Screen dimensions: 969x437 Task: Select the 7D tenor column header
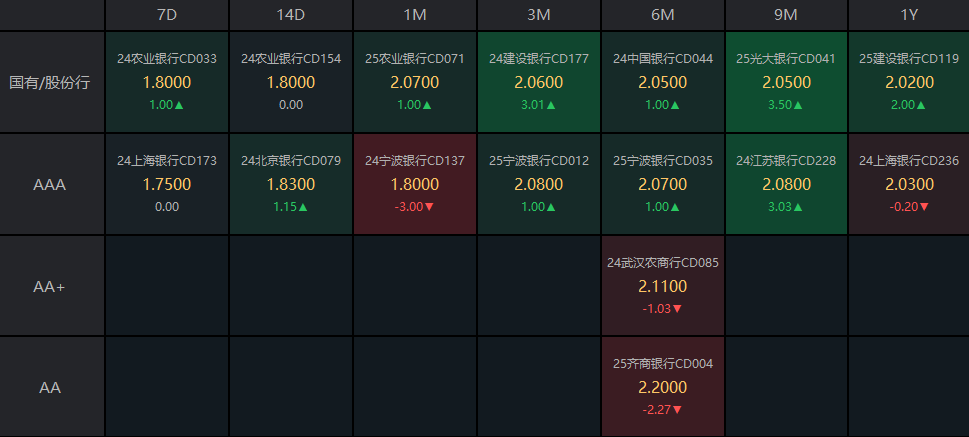pyautogui.click(x=166, y=15)
